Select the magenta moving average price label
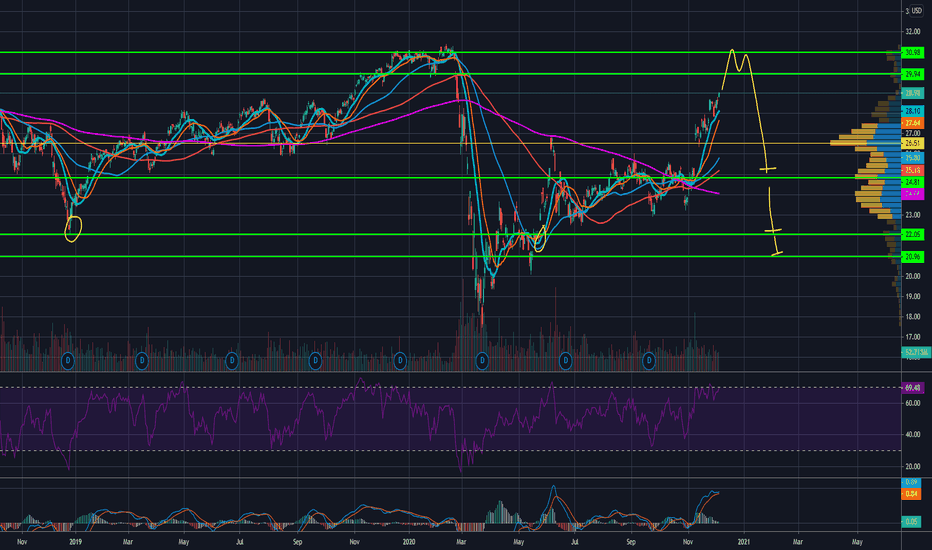The image size is (932, 550). tap(912, 193)
